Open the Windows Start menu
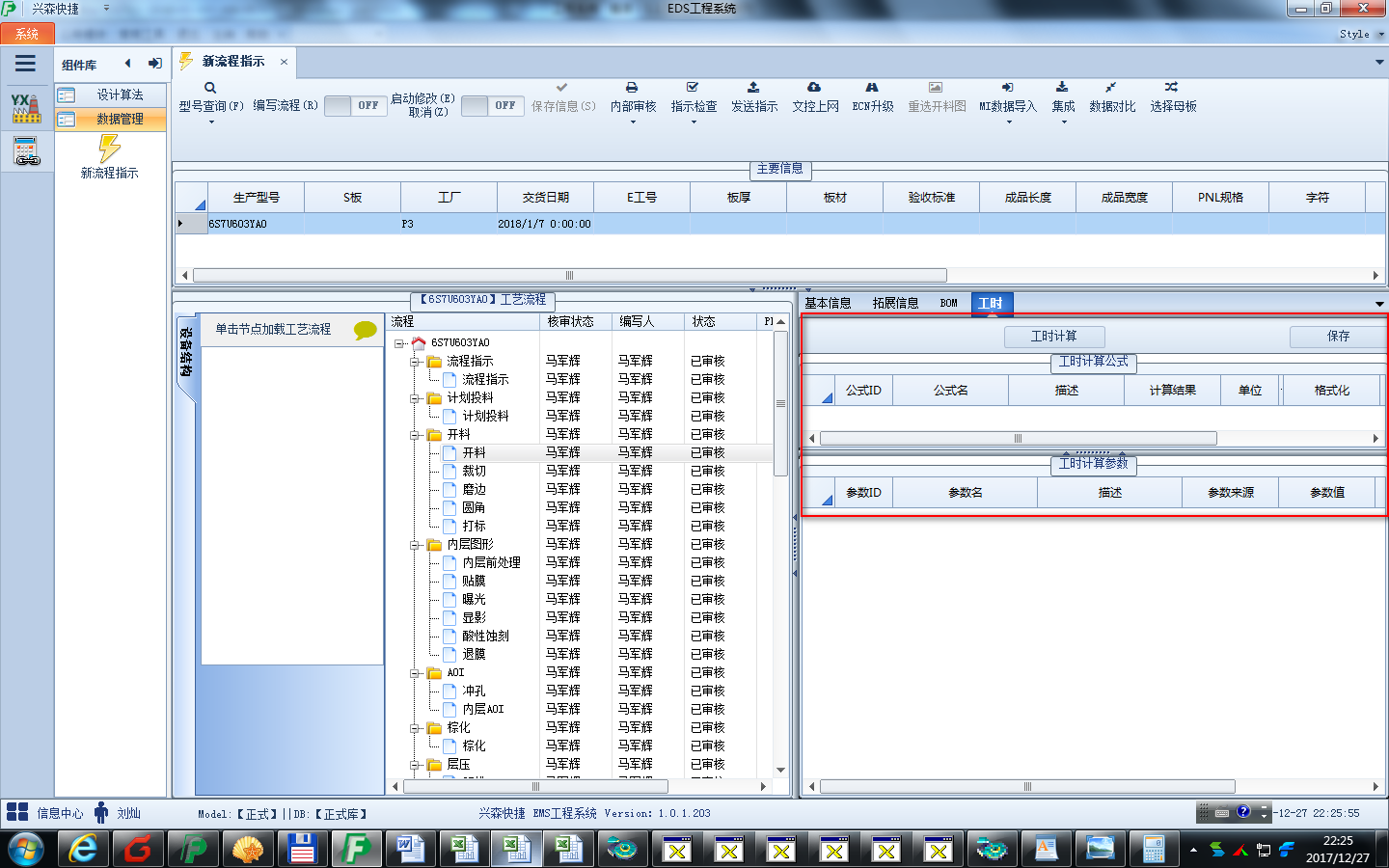The height and width of the screenshot is (868, 1389). pyautogui.click(x=26, y=850)
